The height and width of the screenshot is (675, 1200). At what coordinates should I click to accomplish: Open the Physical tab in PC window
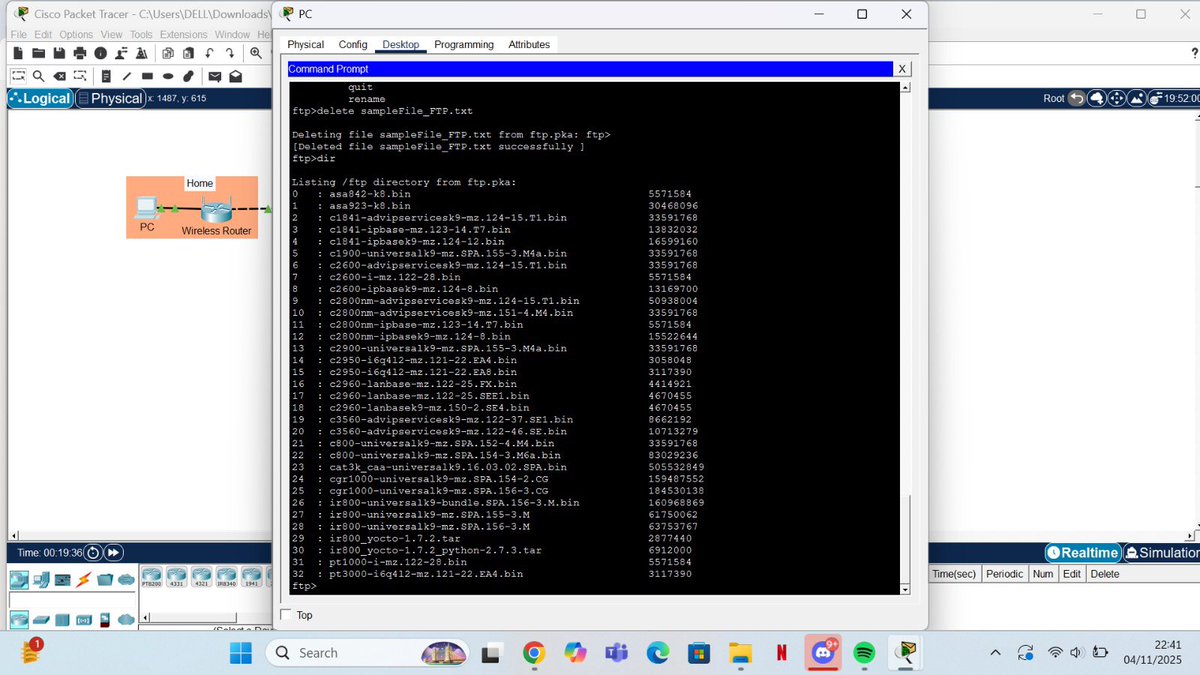[x=306, y=45]
